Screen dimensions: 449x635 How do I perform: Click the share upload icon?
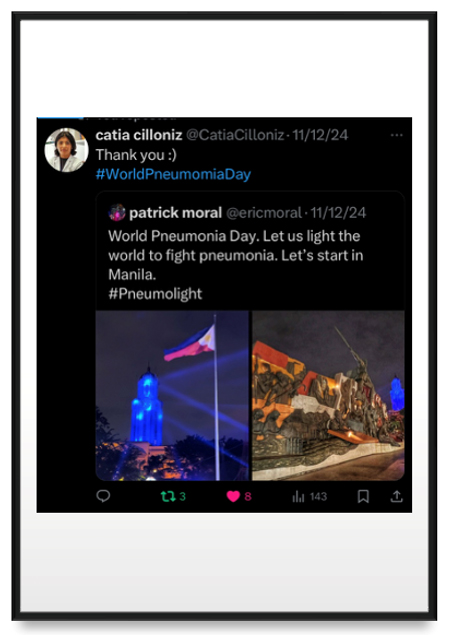coord(396,496)
